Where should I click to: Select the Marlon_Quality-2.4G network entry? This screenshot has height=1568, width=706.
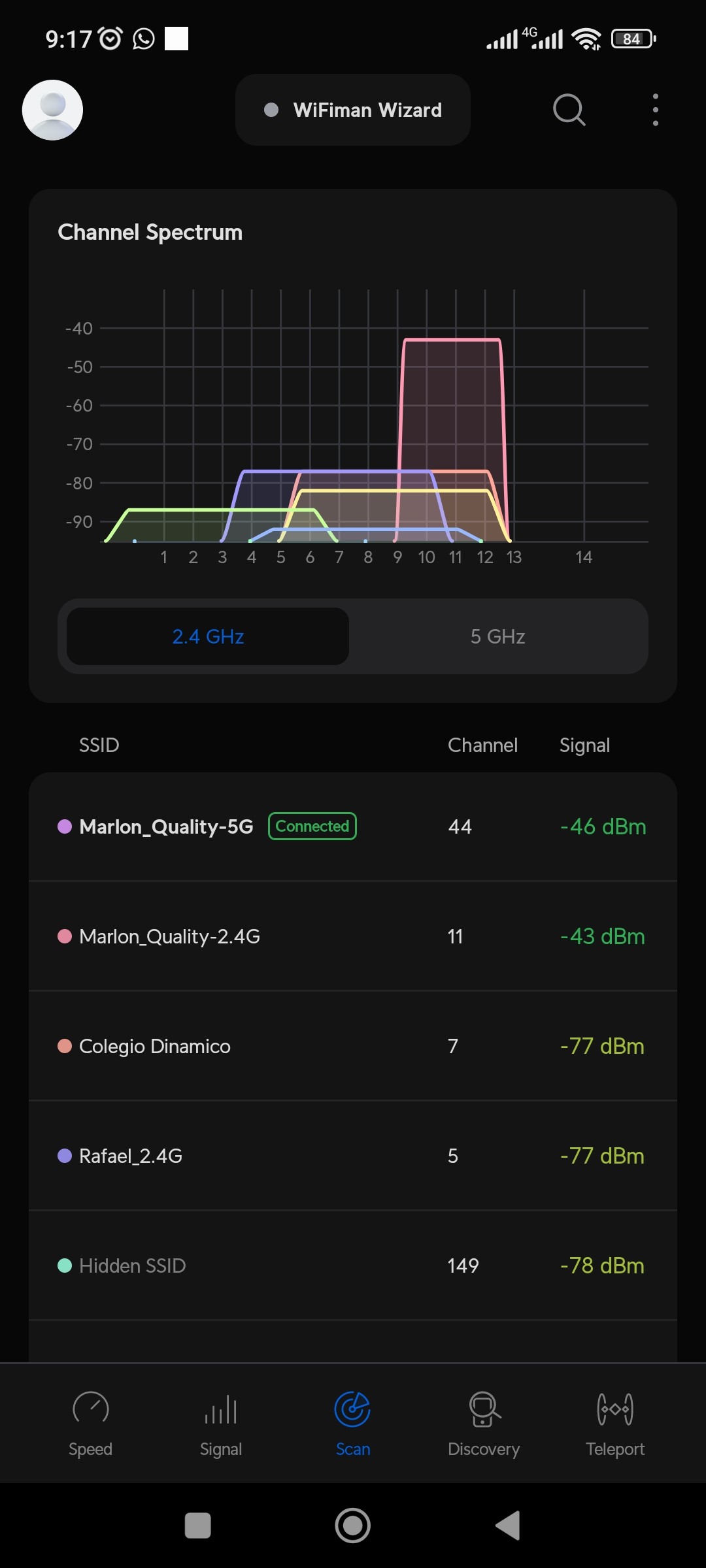[x=353, y=936]
